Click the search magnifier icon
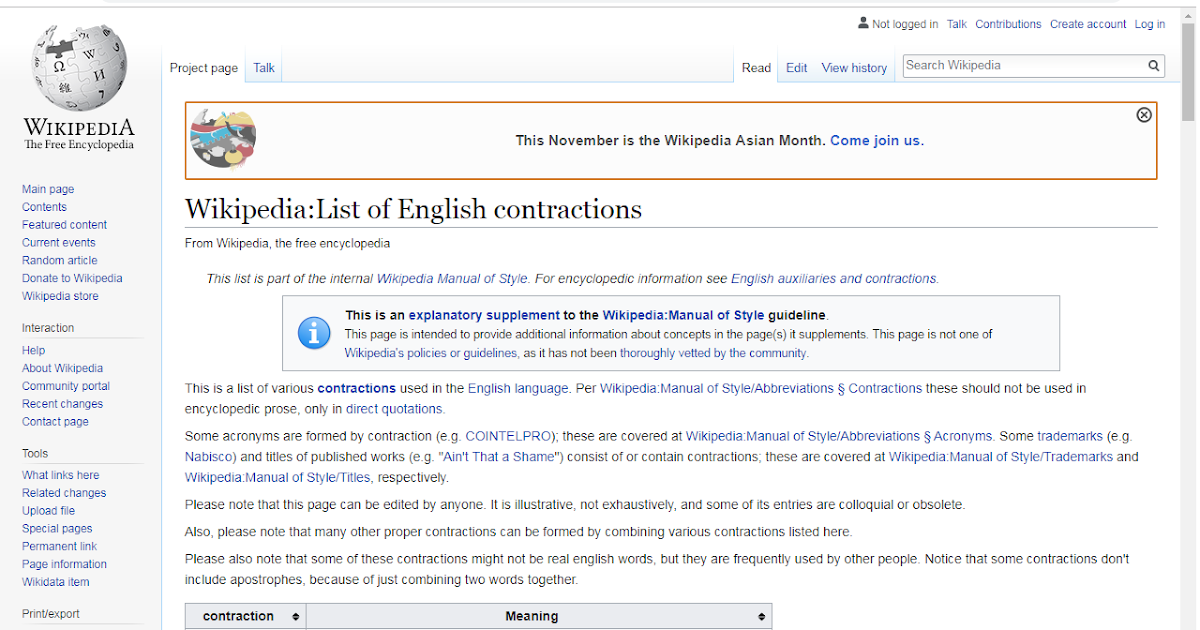The height and width of the screenshot is (630, 1200). [1154, 66]
